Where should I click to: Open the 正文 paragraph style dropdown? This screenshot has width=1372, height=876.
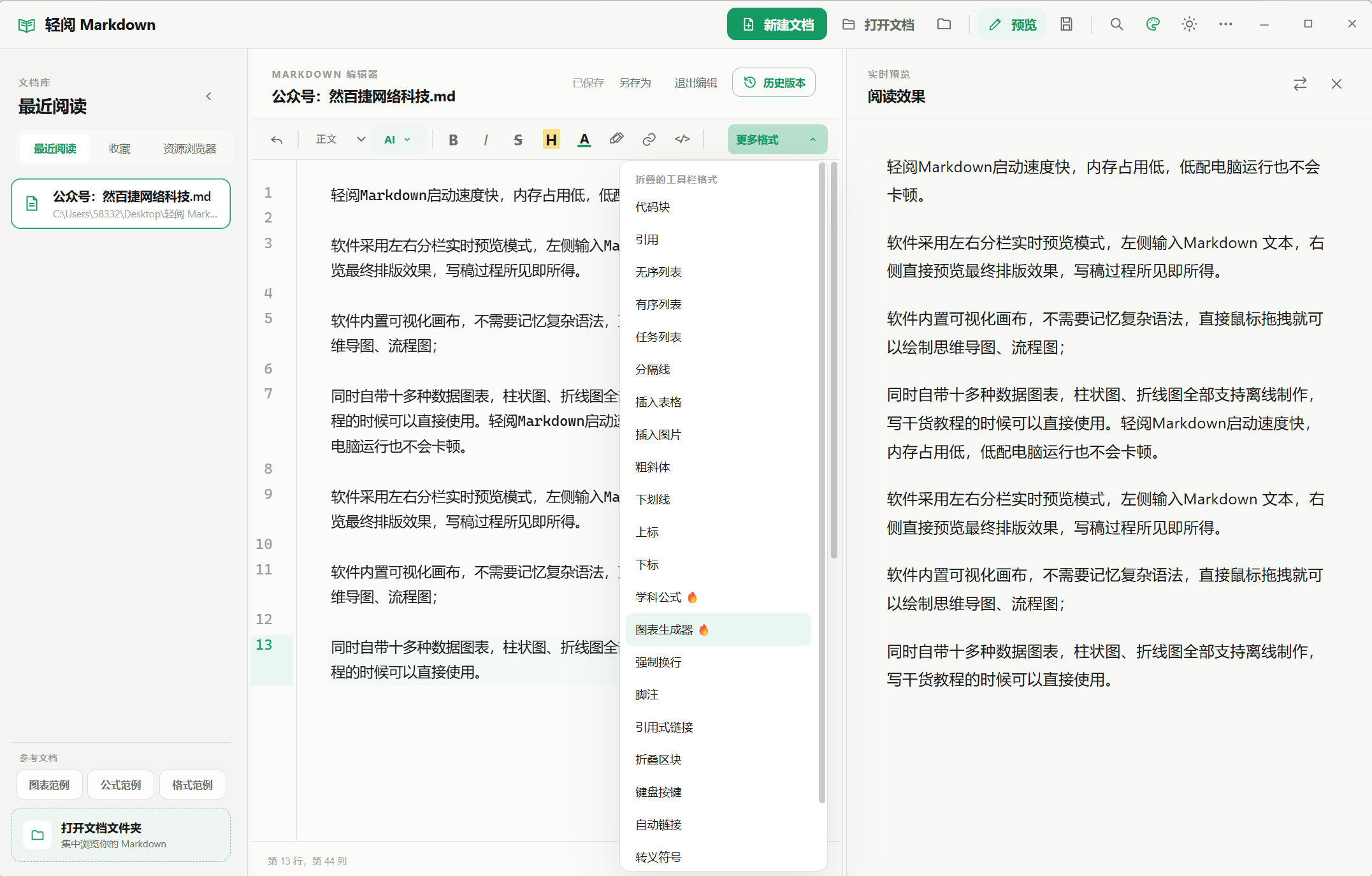340,140
